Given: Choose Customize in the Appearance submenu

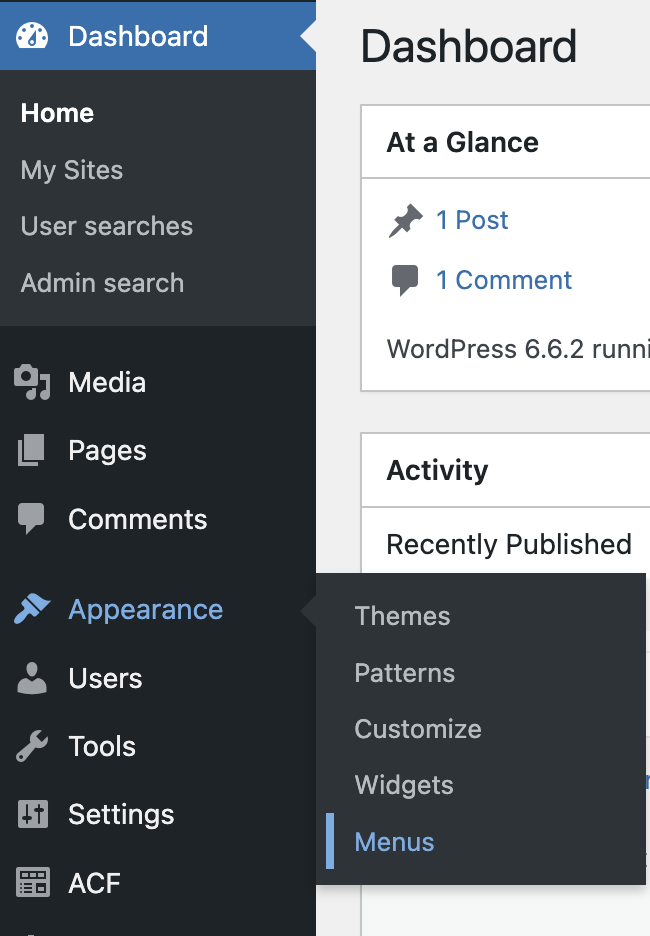Looking at the screenshot, I should click(x=417, y=729).
